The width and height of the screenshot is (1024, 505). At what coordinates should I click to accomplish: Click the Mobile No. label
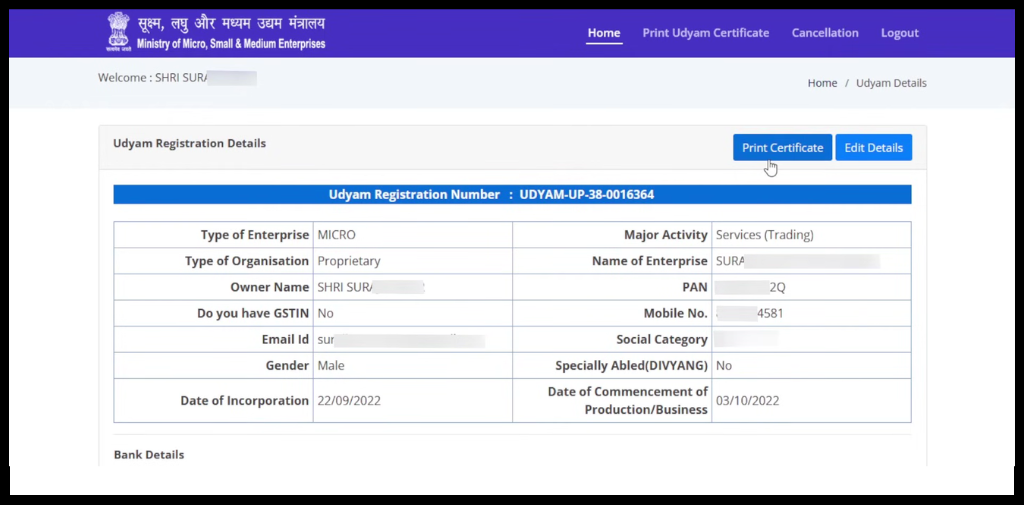[x=675, y=314]
